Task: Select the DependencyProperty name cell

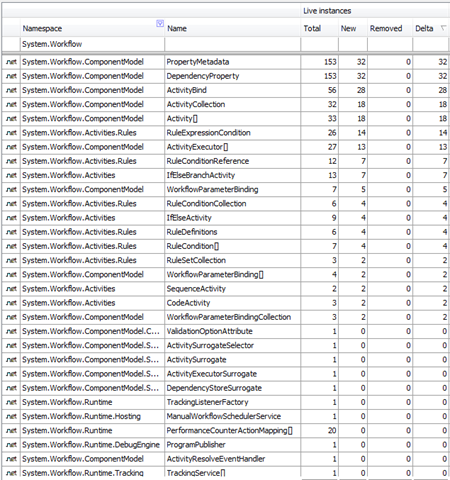Action: coord(233,76)
